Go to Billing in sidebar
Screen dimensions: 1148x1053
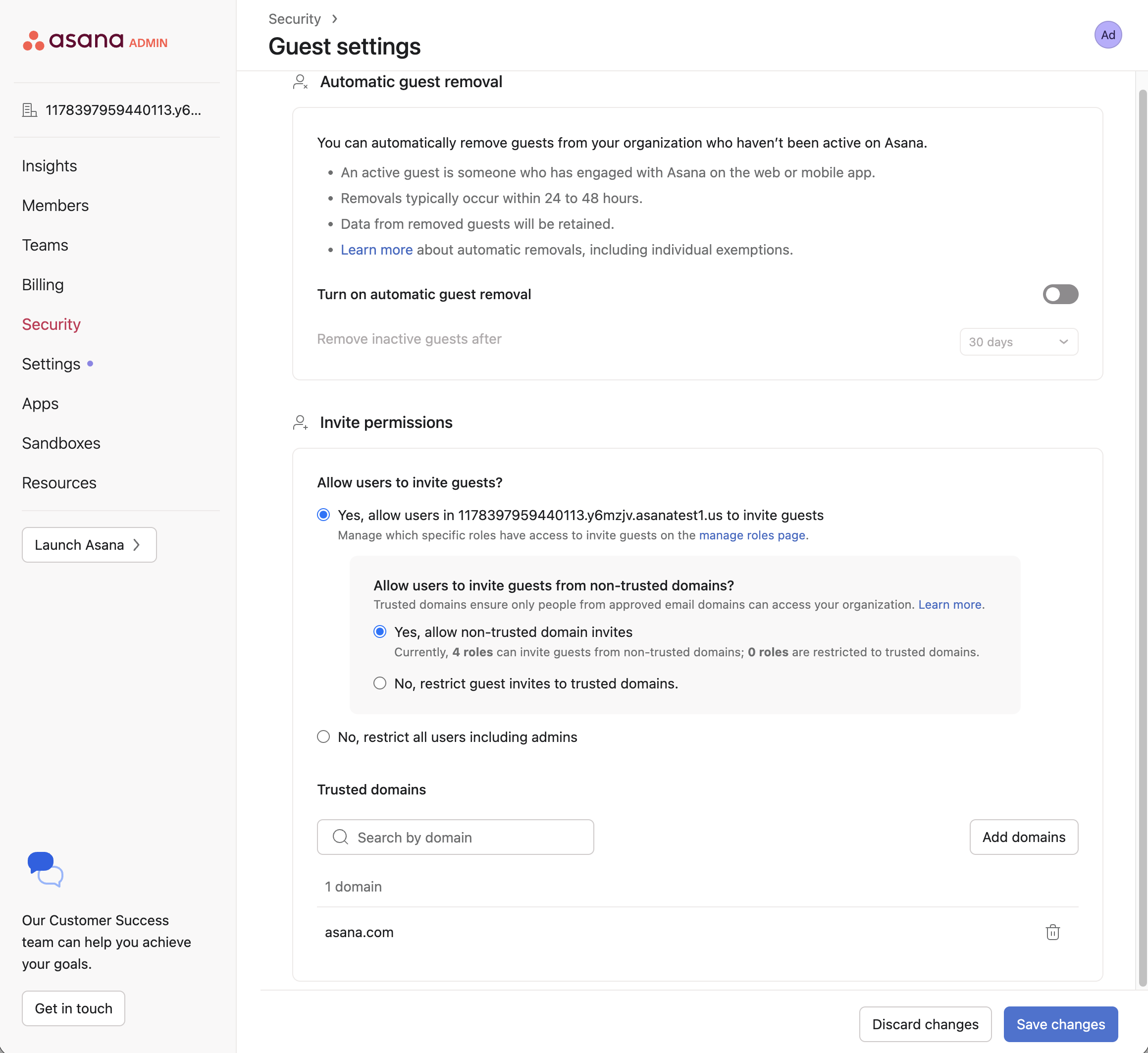coord(43,284)
